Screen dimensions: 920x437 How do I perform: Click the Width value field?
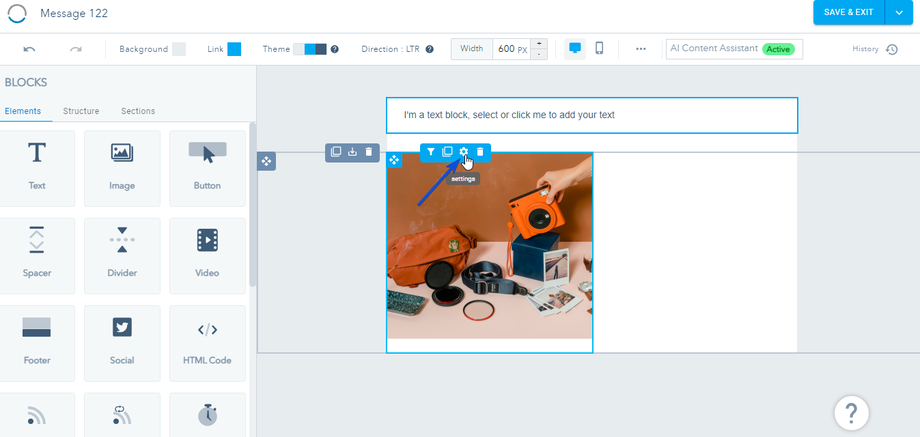point(512,49)
